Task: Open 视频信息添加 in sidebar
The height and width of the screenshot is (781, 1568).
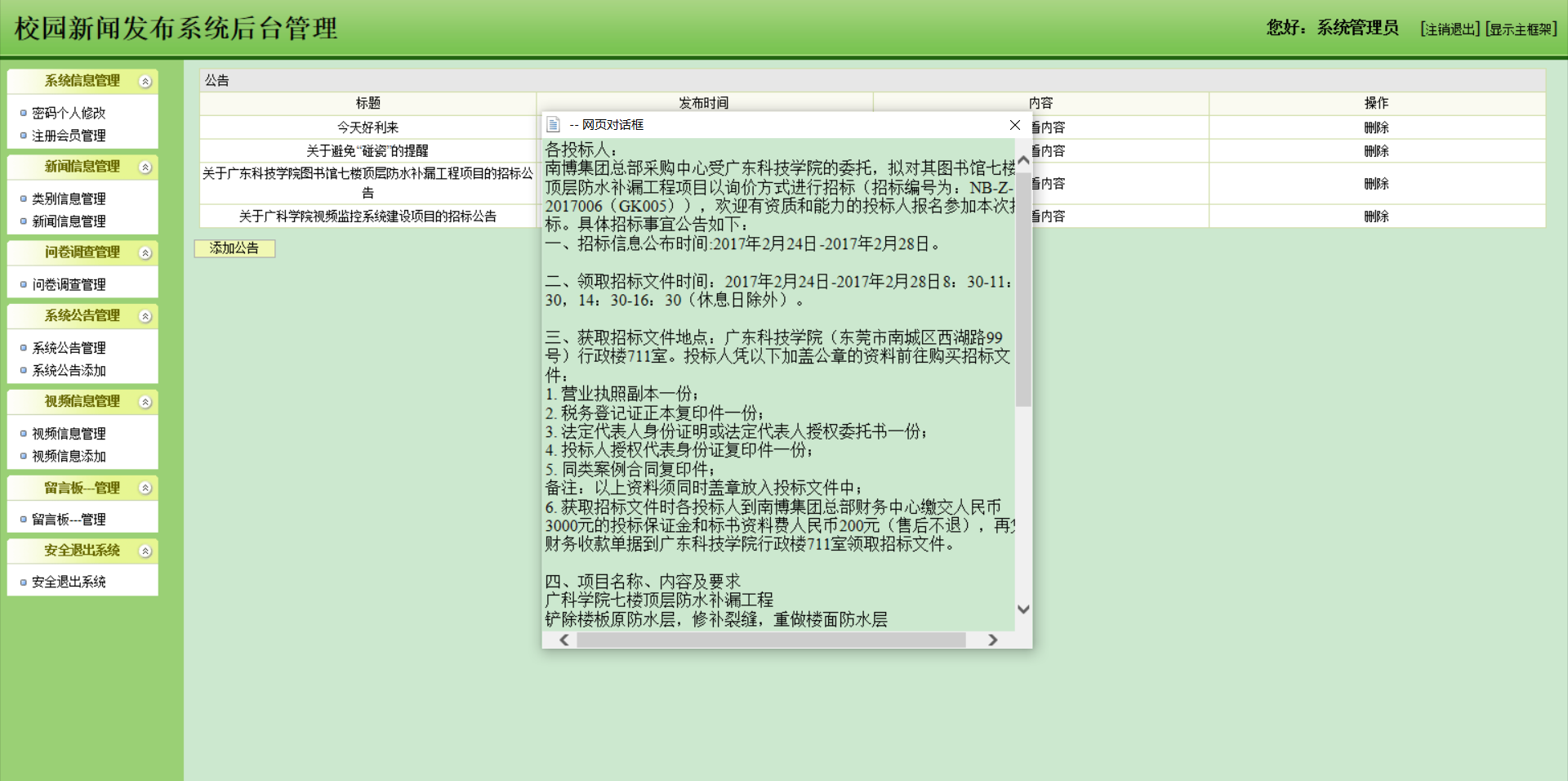Action: (x=69, y=456)
